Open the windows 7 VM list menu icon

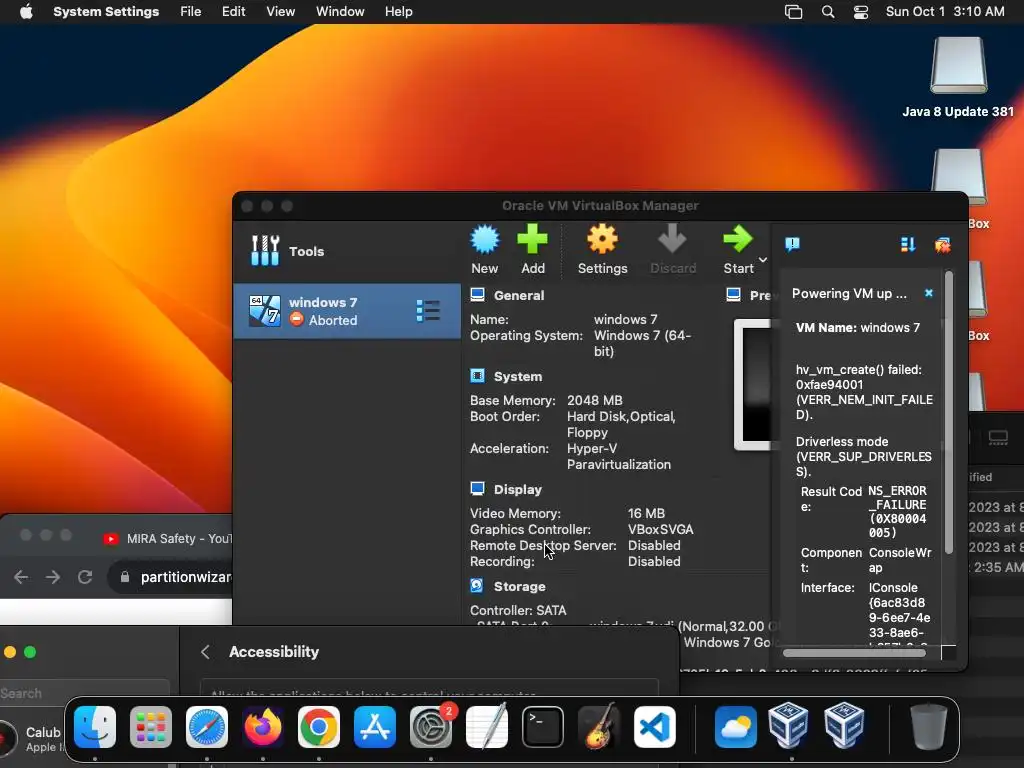pos(428,311)
